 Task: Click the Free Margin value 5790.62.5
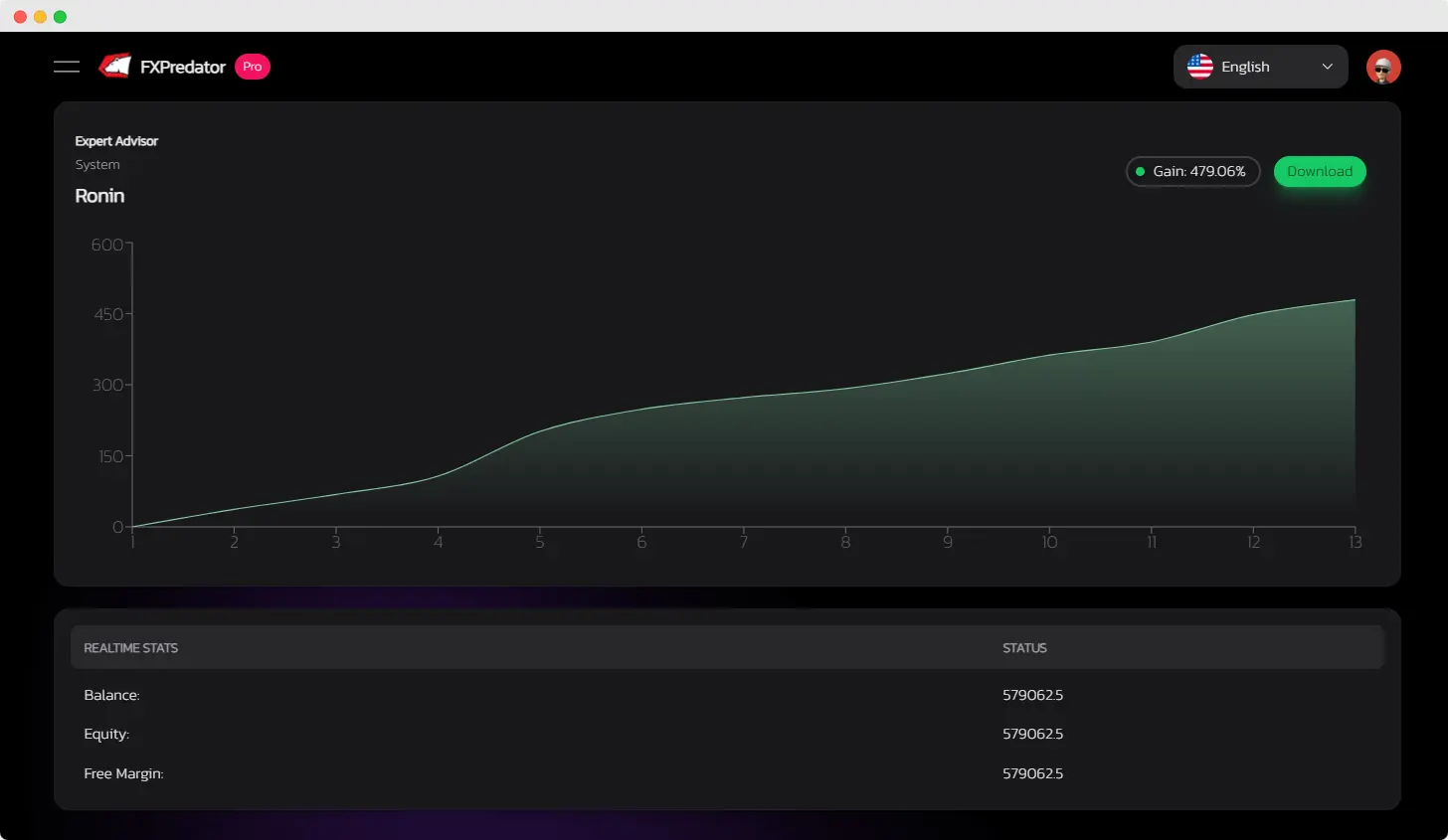click(x=1032, y=773)
